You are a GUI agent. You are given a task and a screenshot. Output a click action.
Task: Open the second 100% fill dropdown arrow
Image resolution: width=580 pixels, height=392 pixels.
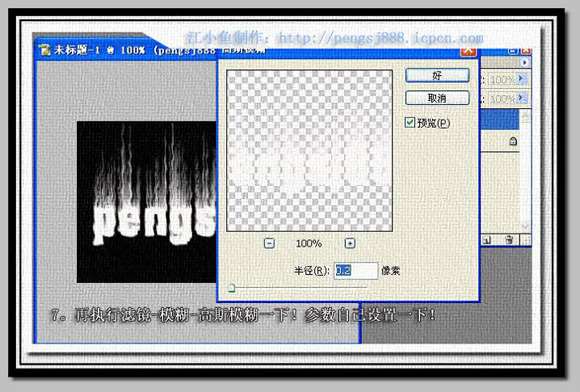522,98
